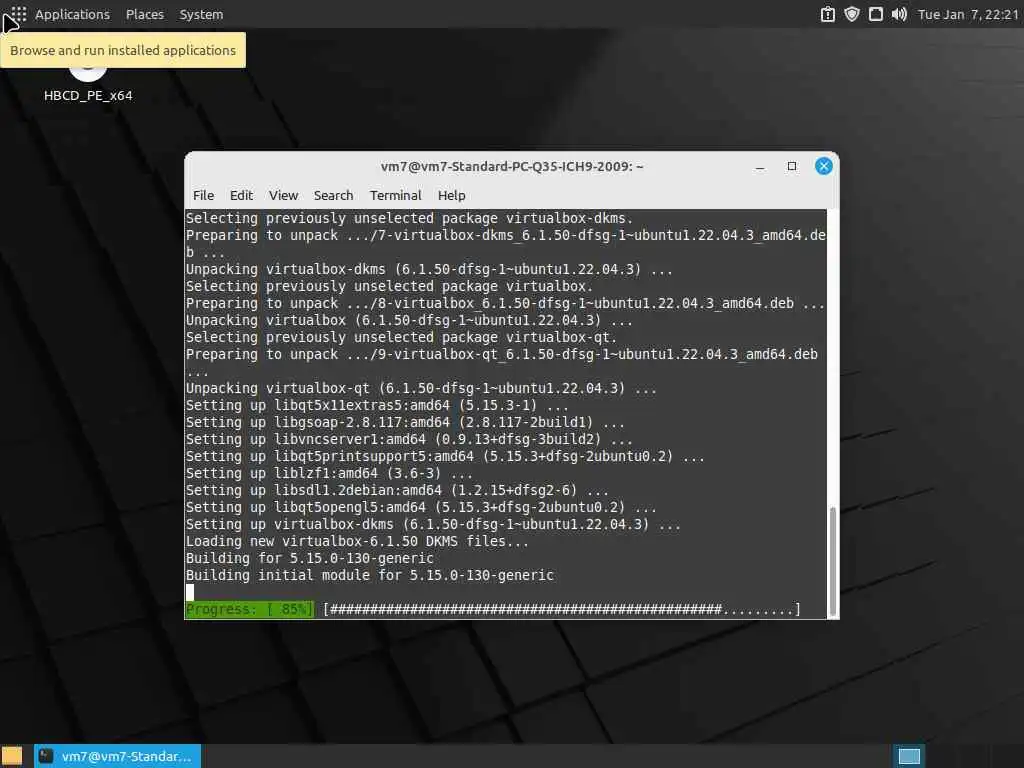Image resolution: width=1024 pixels, height=768 pixels.
Task: Click the terminal cursor block
Action: (x=190, y=592)
